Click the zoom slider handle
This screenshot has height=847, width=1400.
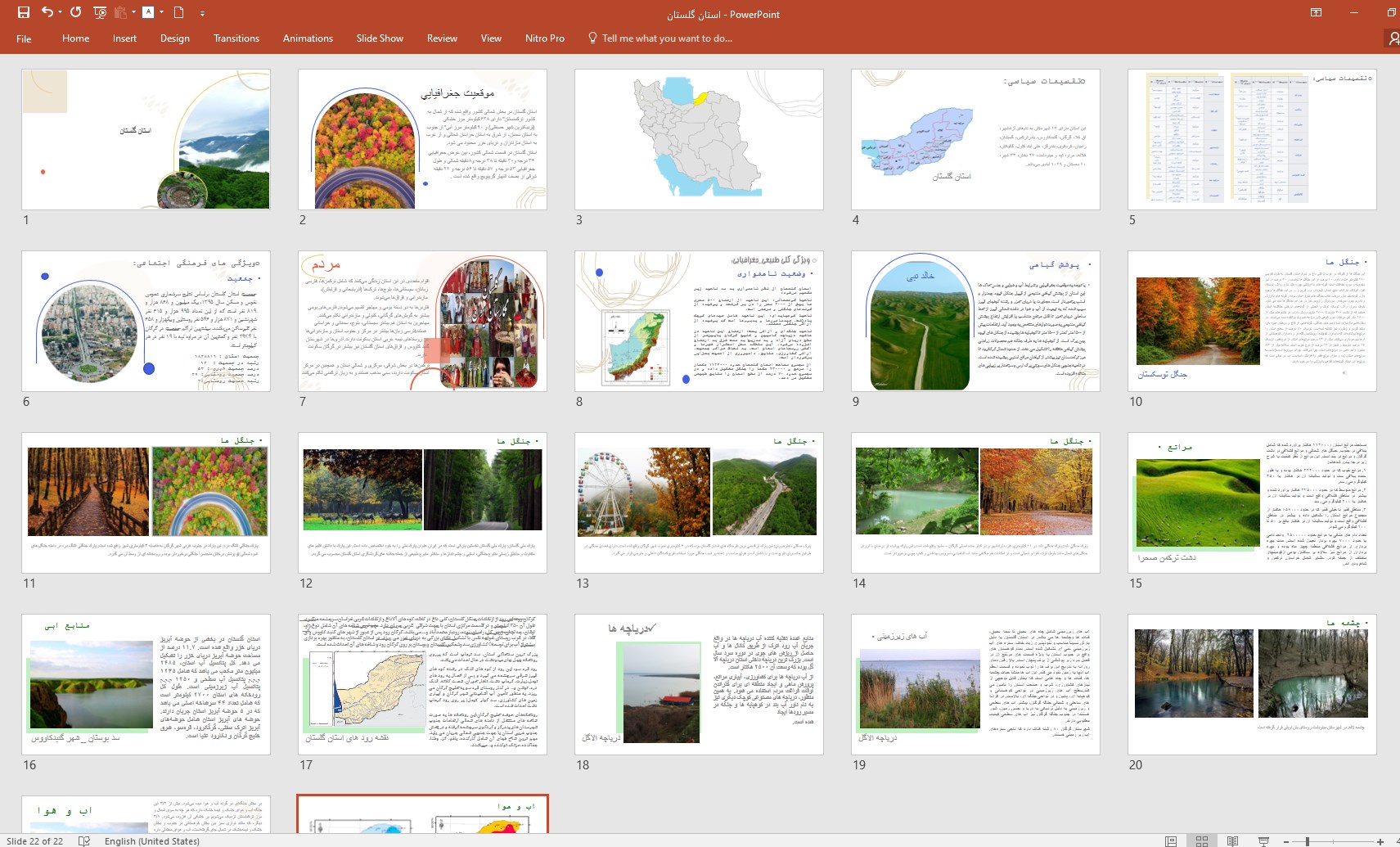(1308, 840)
